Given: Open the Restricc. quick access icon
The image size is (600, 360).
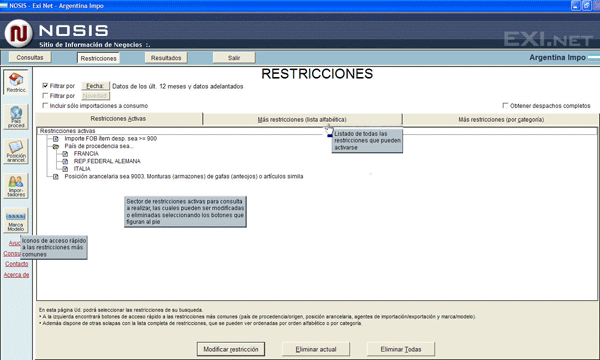Looking at the screenshot, I should (16, 82).
